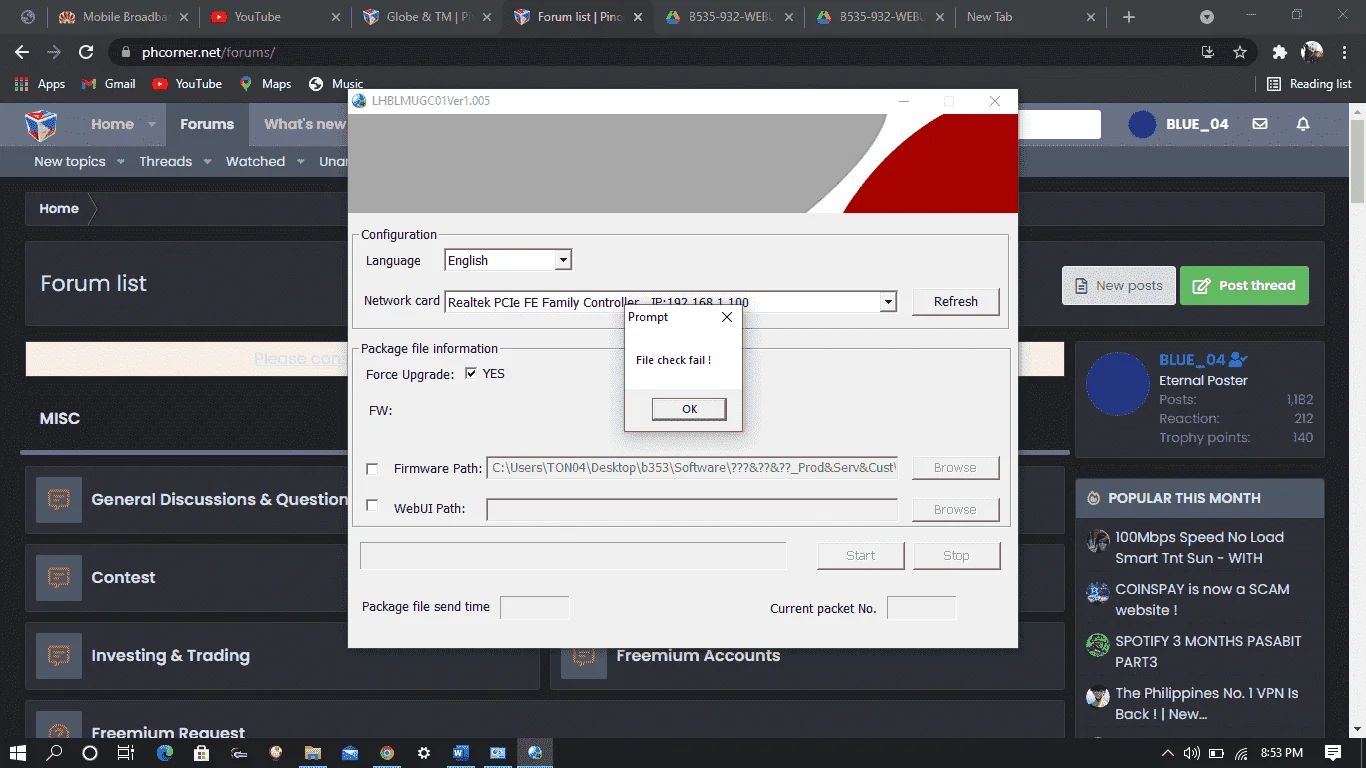
Task: Open the Apps bookmark
Action: pos(40,84)
